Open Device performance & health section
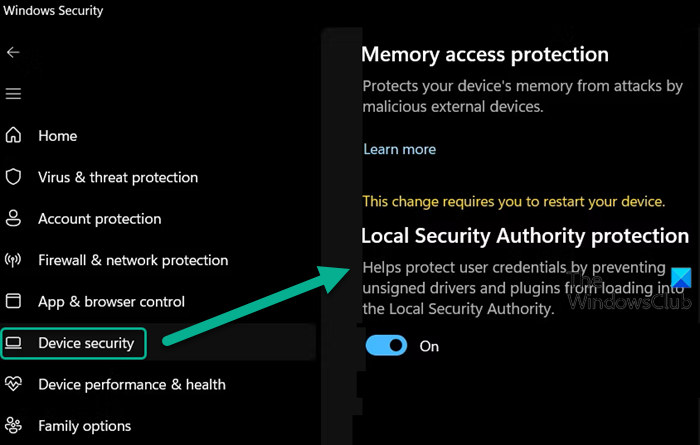This screenshot has width=700, height=445. coord(131,384)
